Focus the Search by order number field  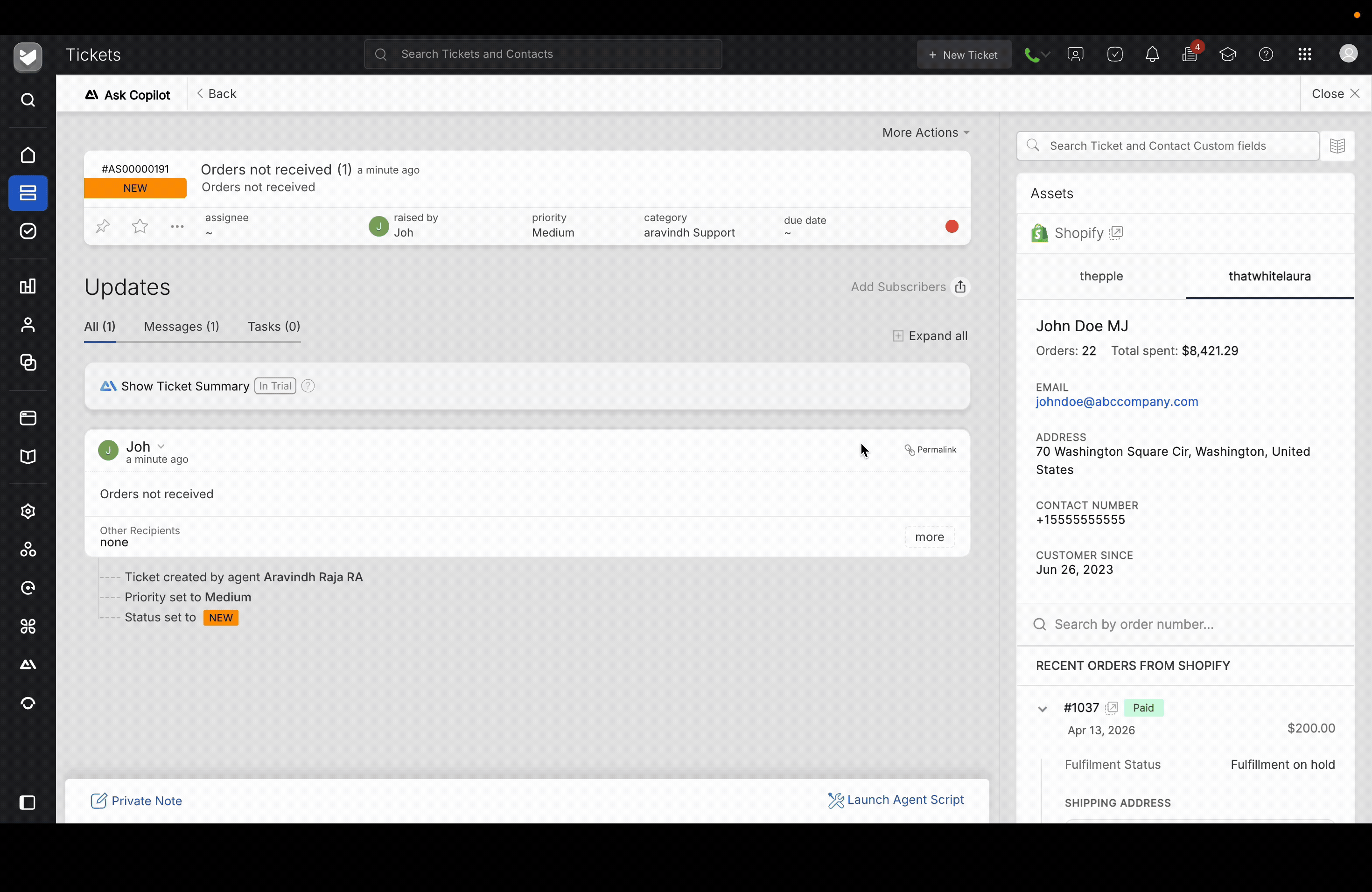[x=1188, y=625]
